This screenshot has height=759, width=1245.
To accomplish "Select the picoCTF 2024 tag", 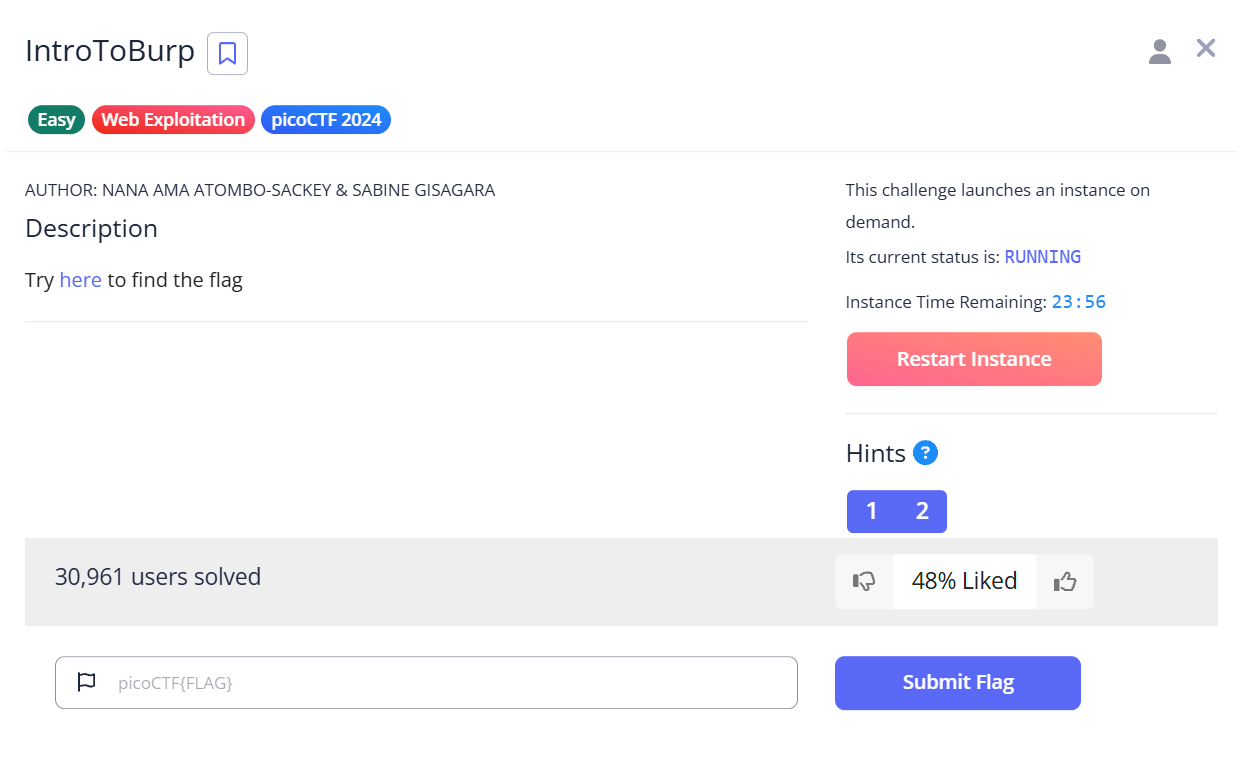I will click(326, 120).
